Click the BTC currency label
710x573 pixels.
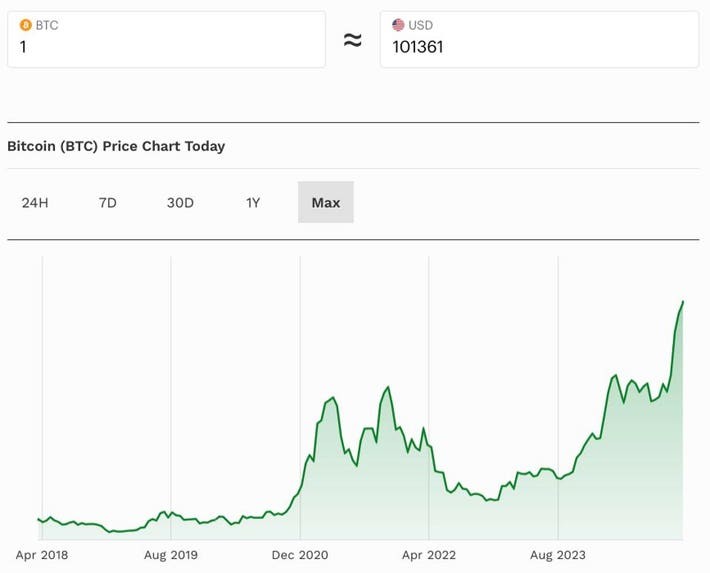point(47,25)
